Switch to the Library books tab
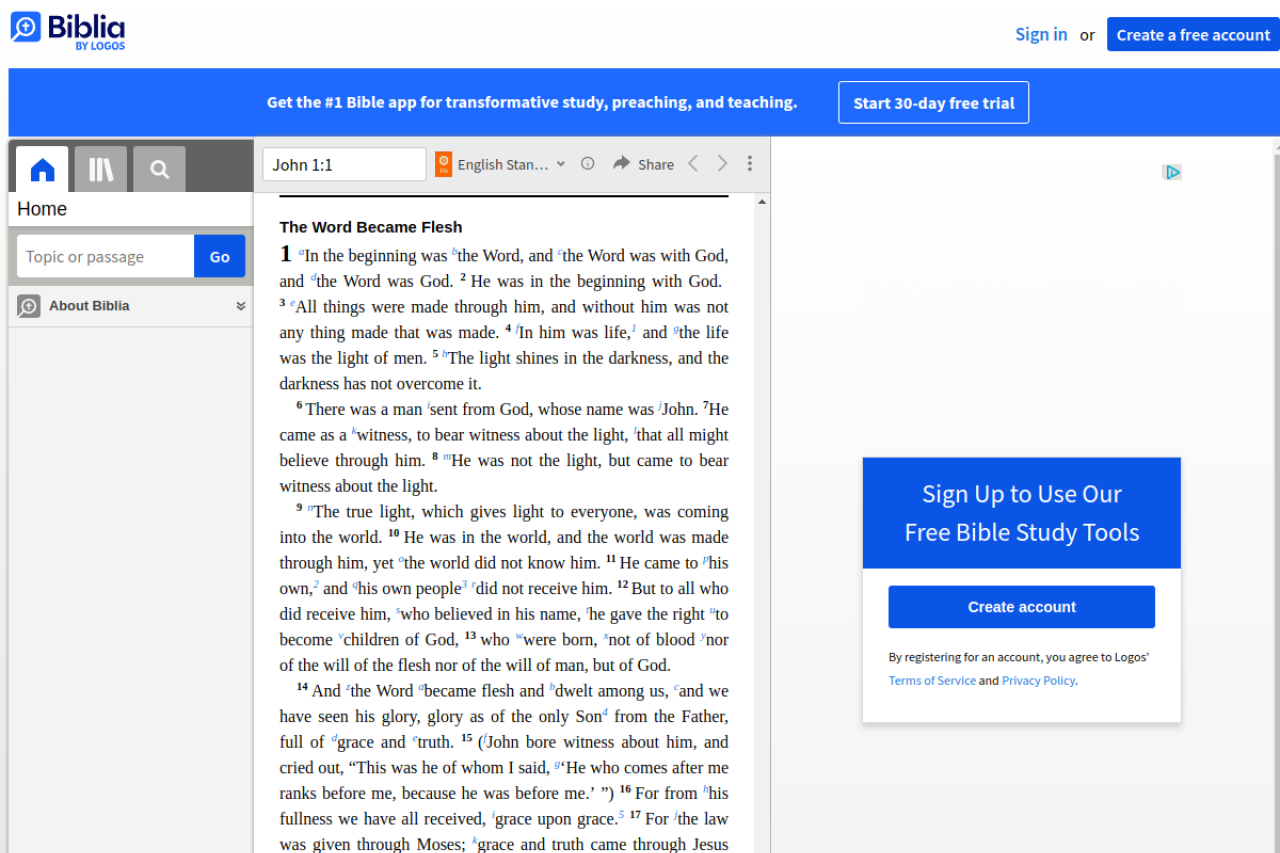1280x853 pixels. point(101,170)
